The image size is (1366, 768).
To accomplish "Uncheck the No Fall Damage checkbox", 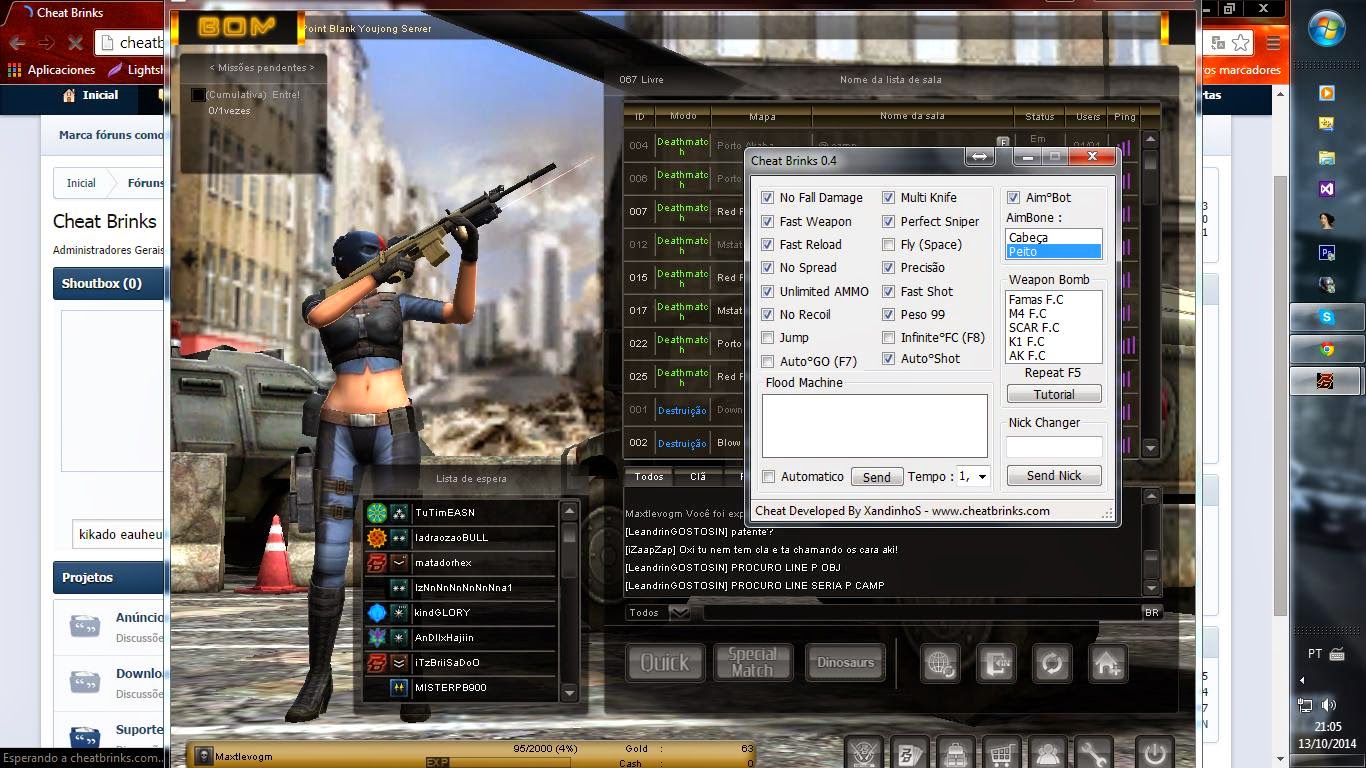I will pos(768,198).
